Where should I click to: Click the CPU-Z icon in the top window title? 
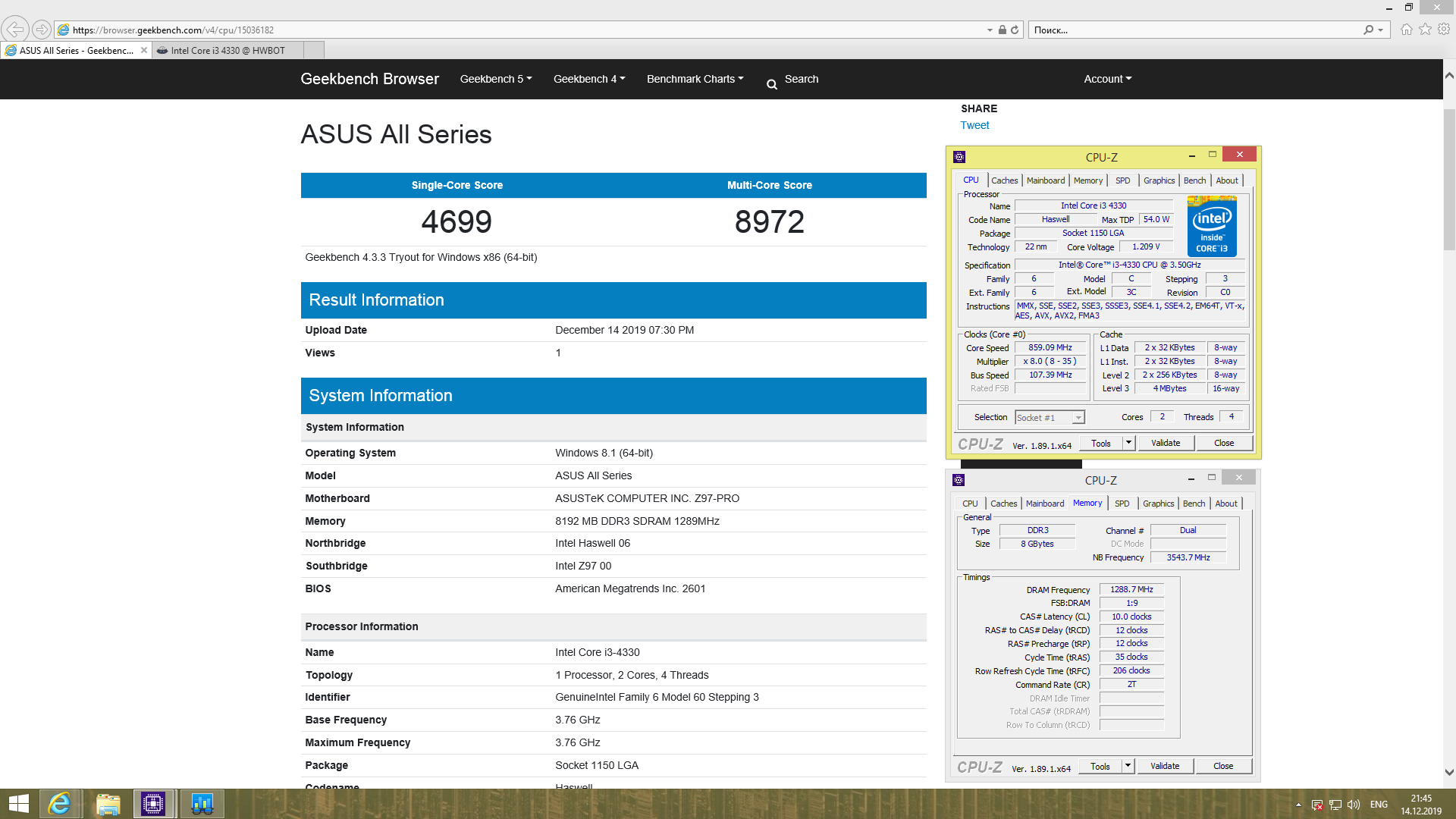959,157
